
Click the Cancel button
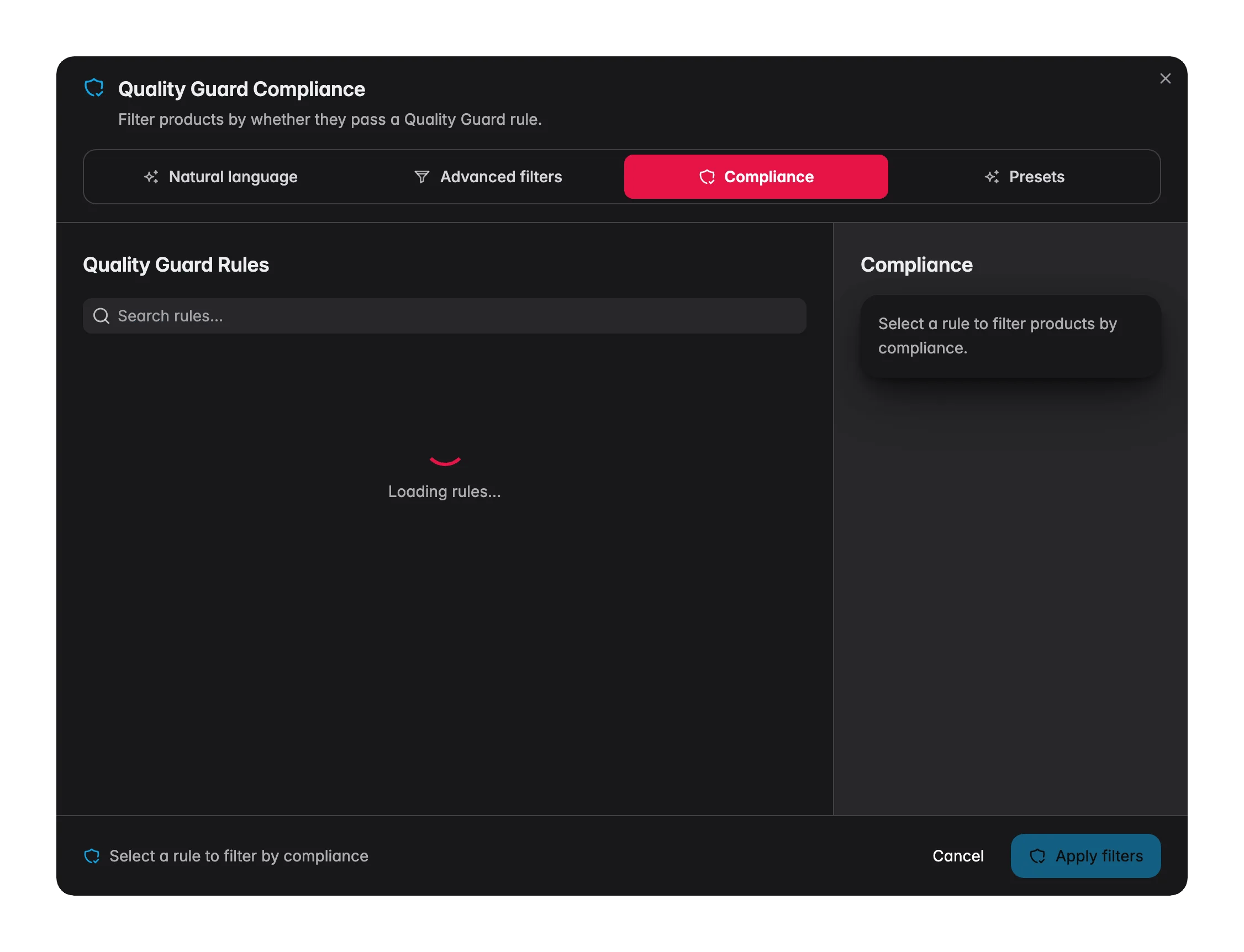click(958, 856)
